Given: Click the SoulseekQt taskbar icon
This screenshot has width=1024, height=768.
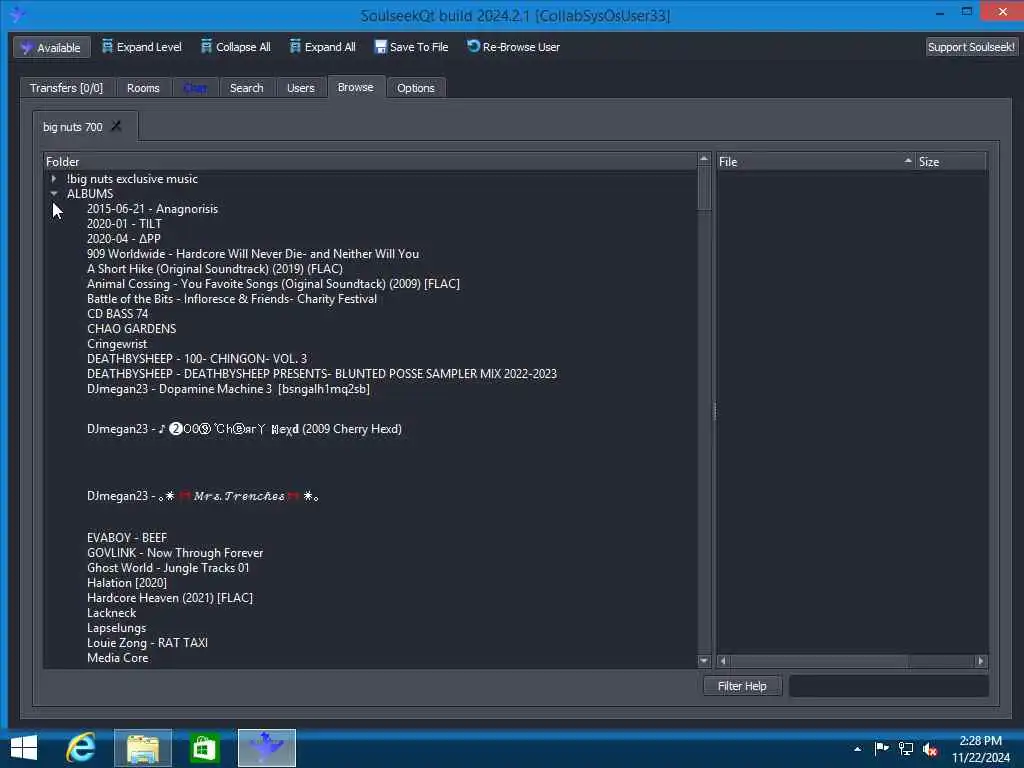Looking at the screenshot, I should 266,748.
